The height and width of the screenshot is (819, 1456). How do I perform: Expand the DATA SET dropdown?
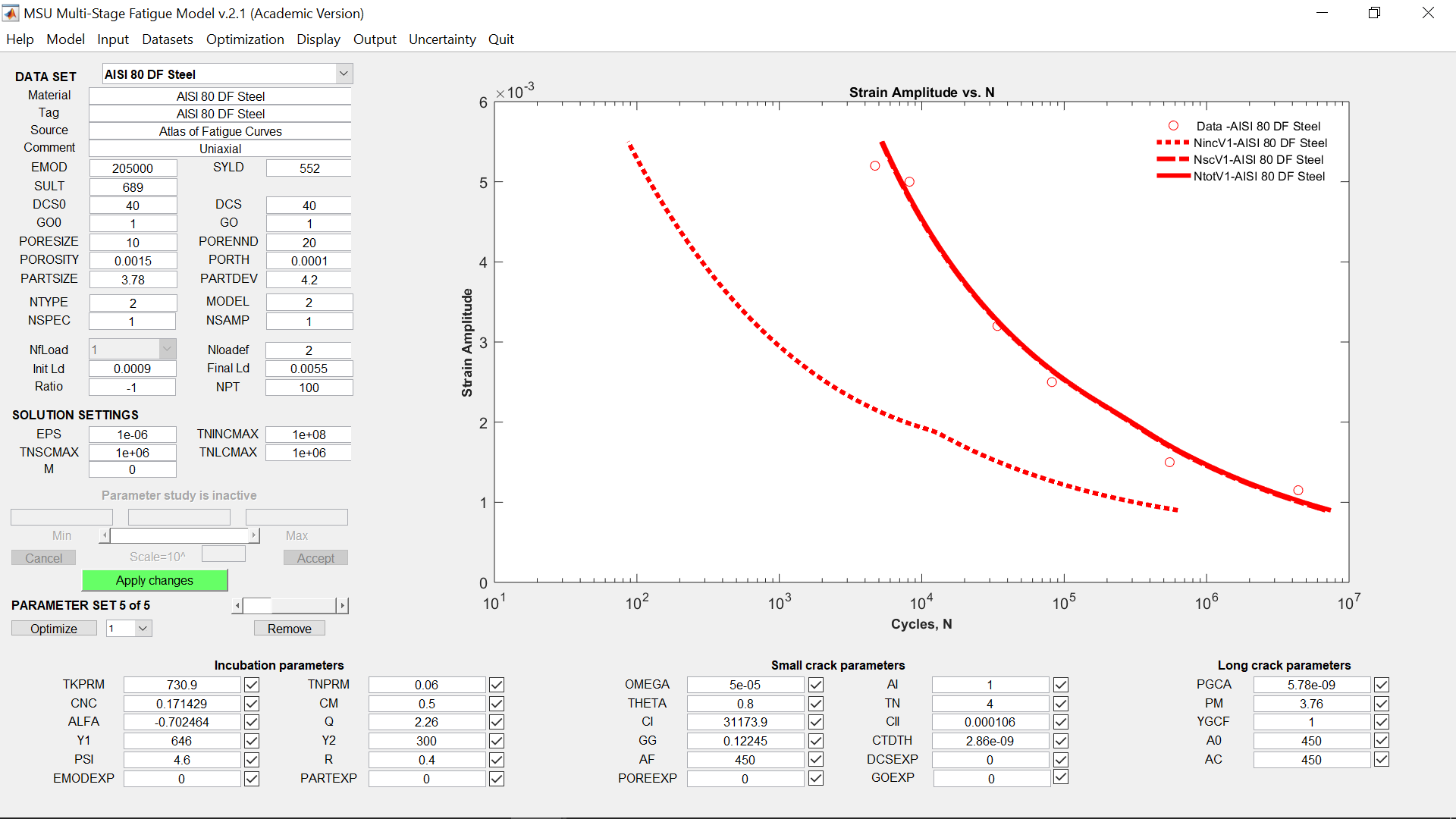tap(344, 74)
